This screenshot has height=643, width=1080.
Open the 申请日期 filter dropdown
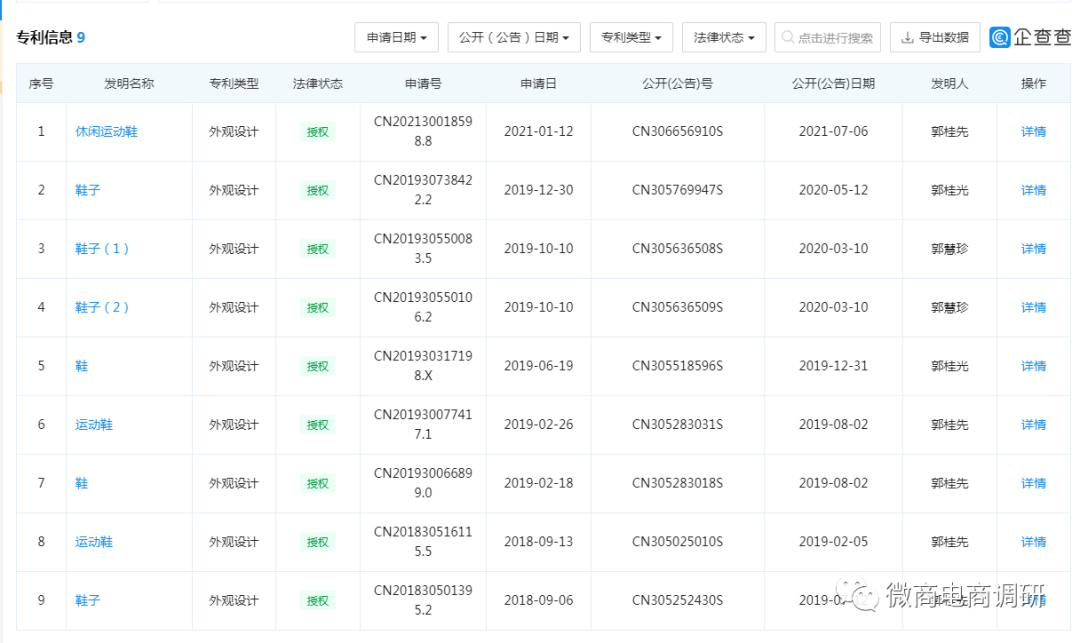(x=396, y=38)
